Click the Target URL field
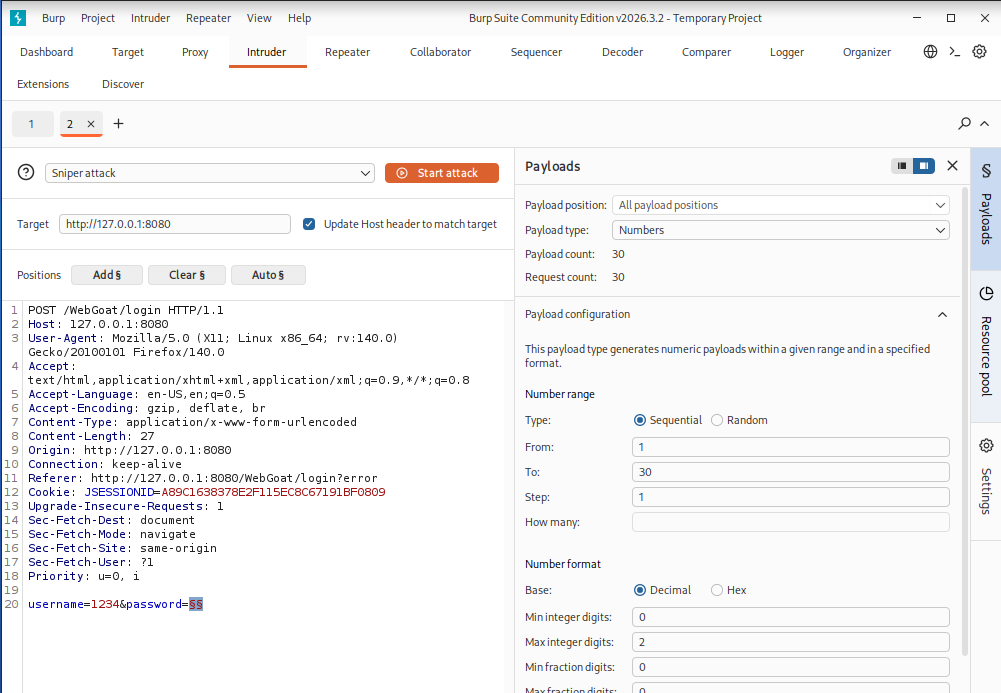 point(175,224)
